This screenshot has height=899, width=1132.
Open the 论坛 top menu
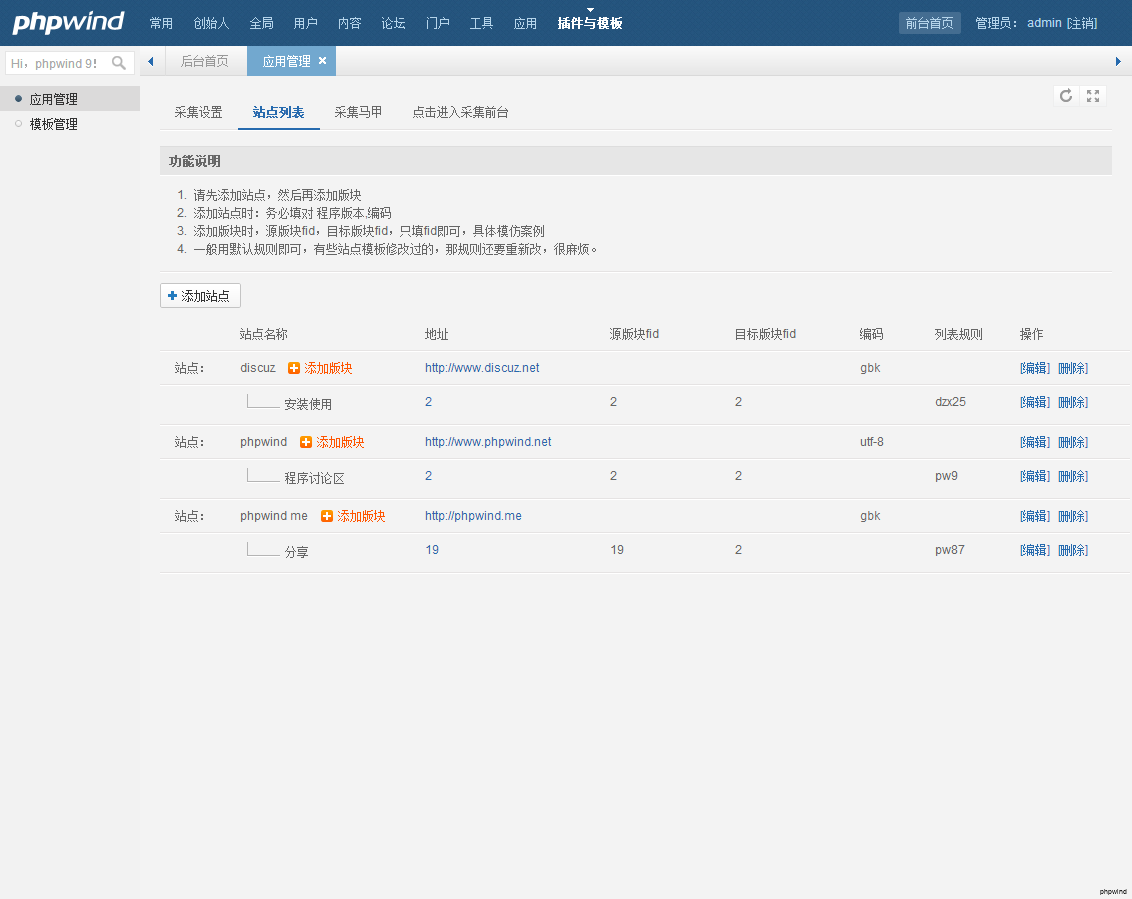[x=393, y=23]
